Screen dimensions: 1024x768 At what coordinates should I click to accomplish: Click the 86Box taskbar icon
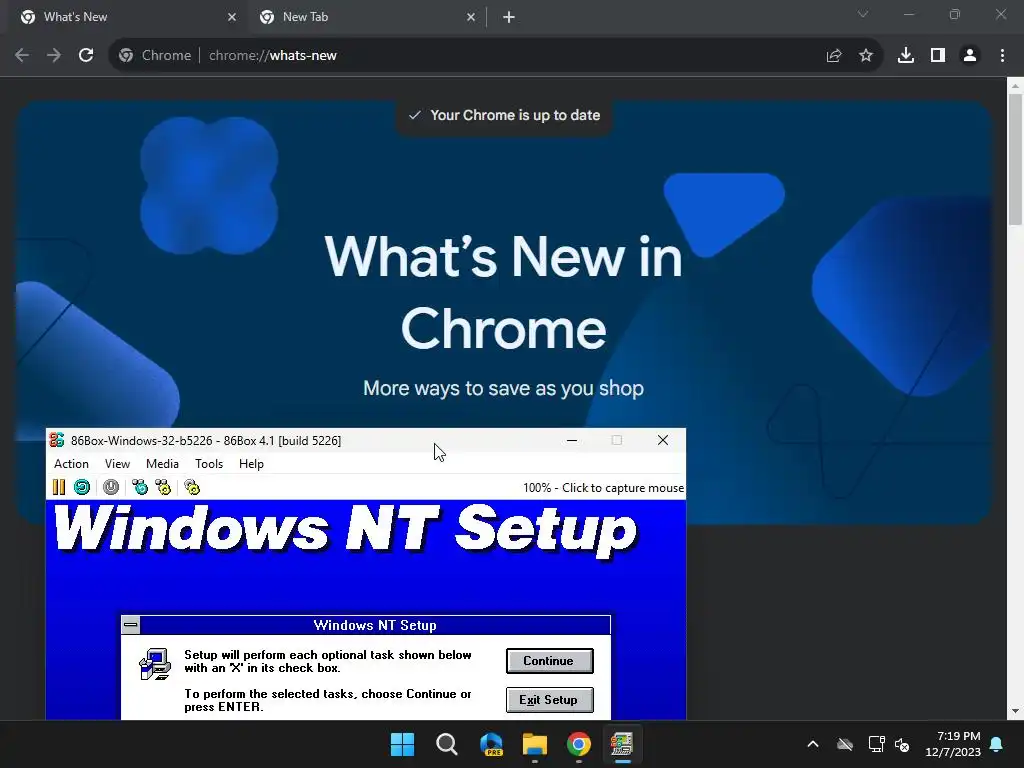click(x=622, y=744)
